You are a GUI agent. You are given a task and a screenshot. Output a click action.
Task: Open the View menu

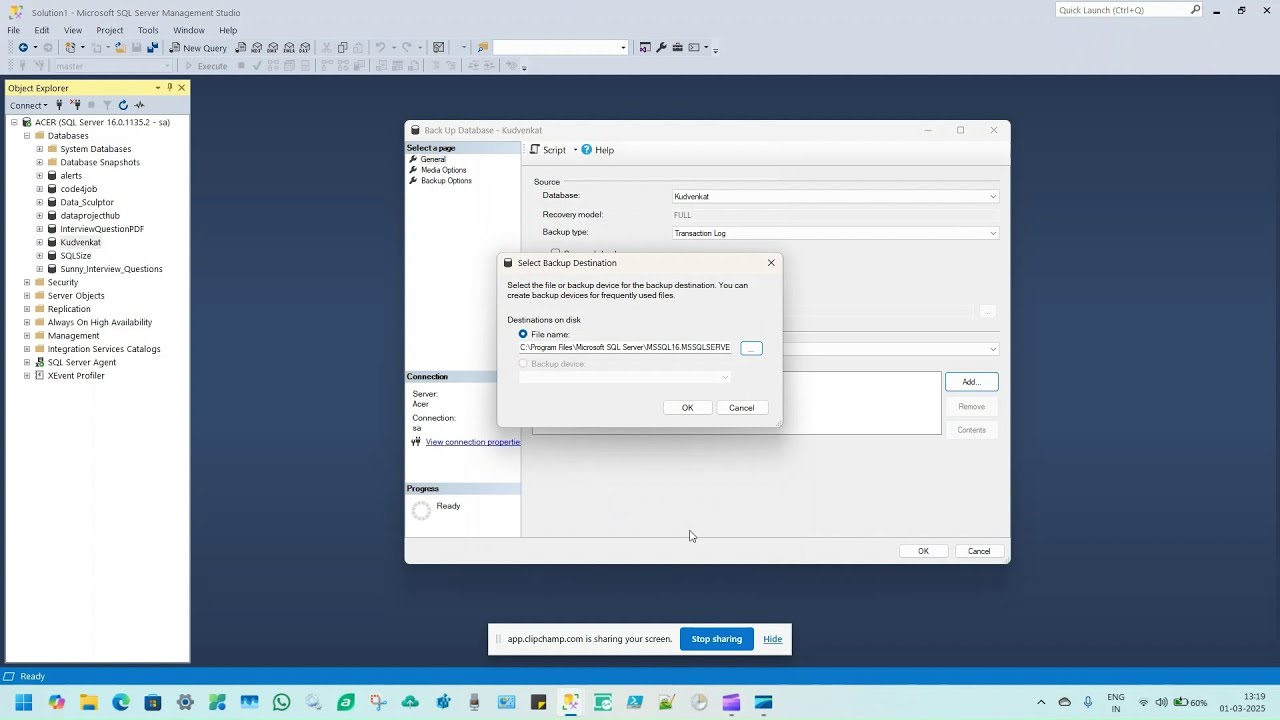coord(73,30)
